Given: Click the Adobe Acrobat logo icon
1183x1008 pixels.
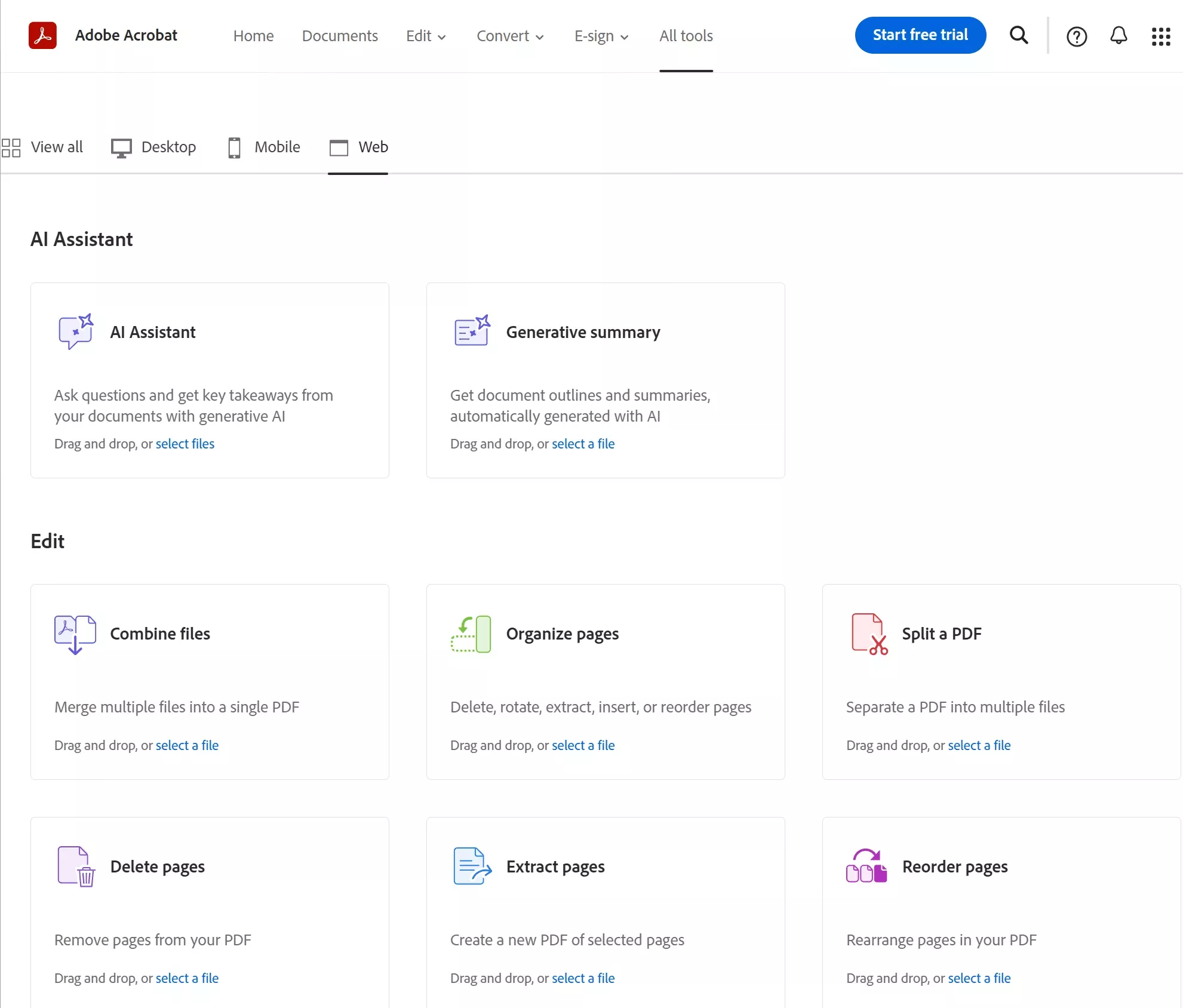Looking at the screenshot, I should click(42, 35).
